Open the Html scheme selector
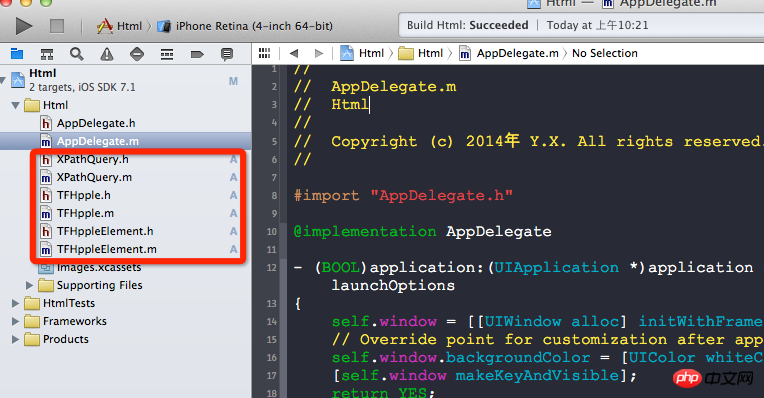 (119, 26)
